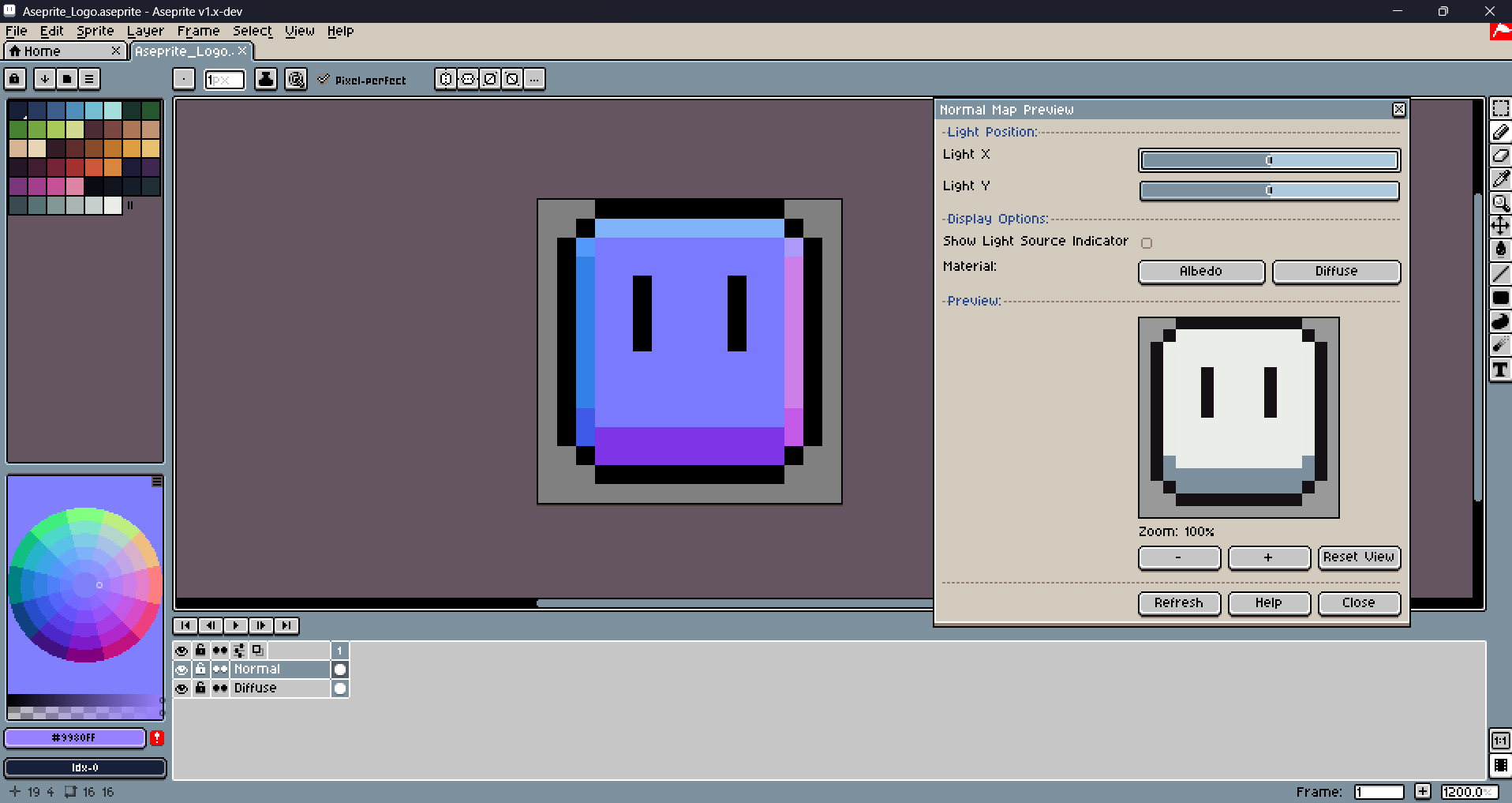Close the Normal Map Preview dialog X
This screenshot has width=1512, height=803.
pyautogui.click(x=1399, y=110)
